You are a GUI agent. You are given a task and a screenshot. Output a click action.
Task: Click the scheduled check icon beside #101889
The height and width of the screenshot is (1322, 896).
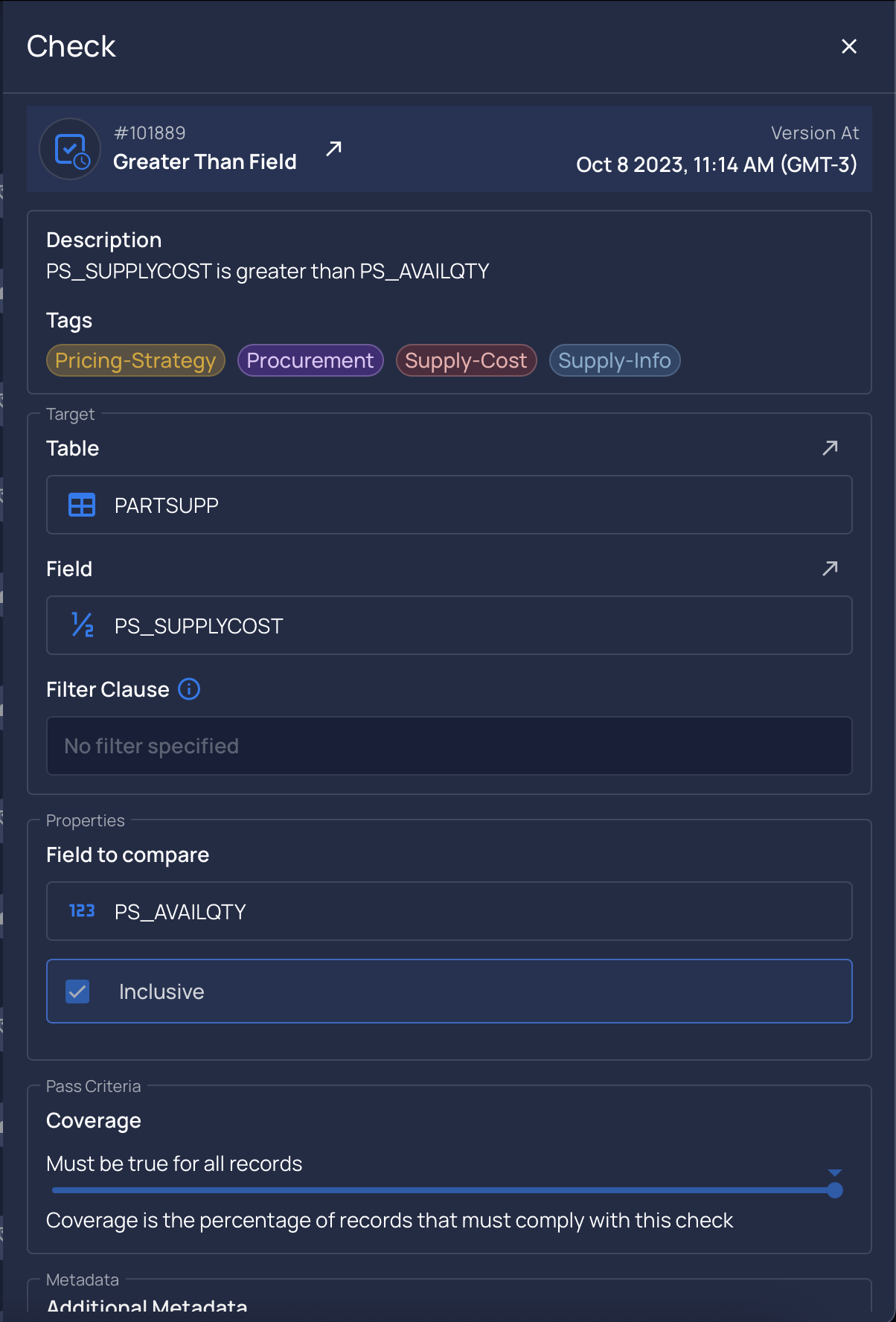coord(71,149)
